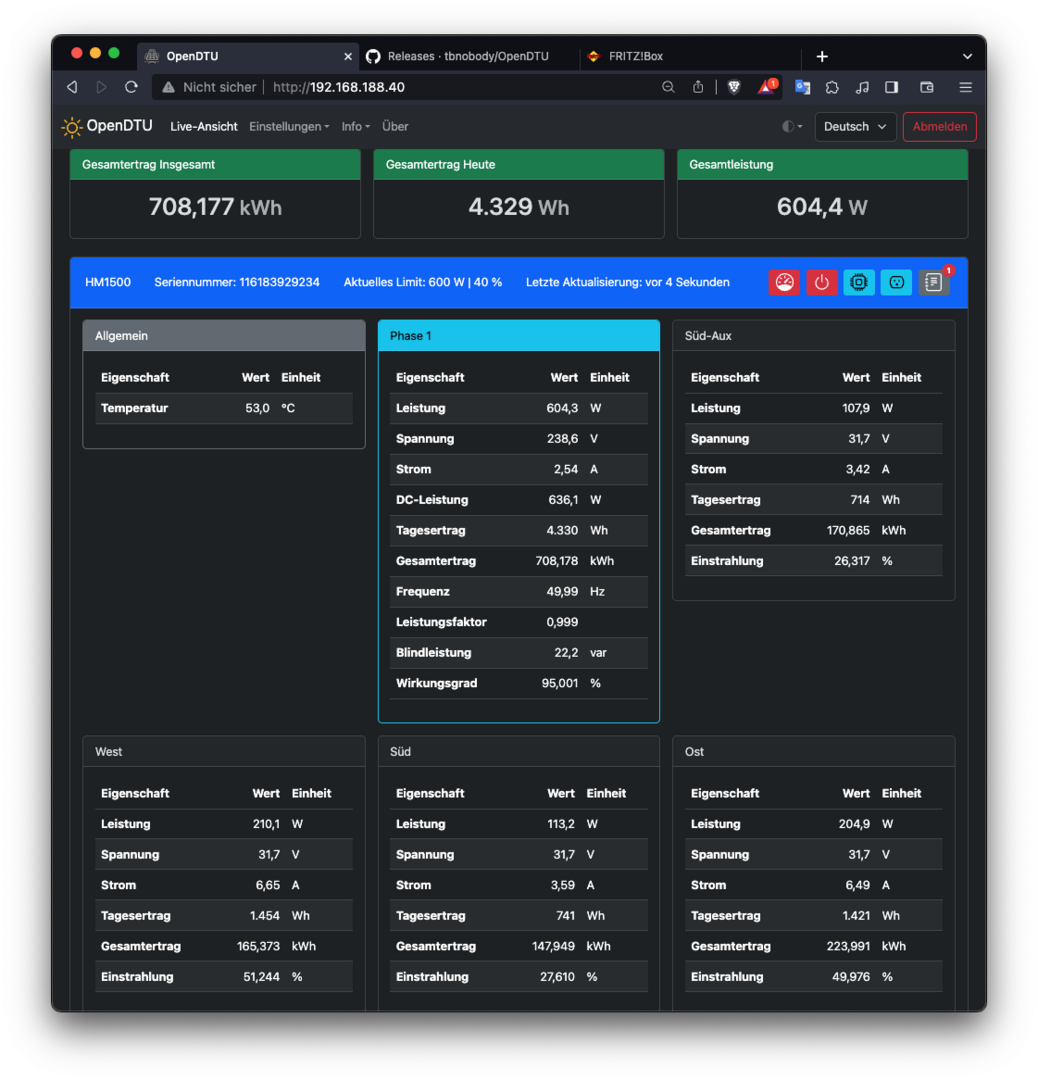The height and width of the screenshot is (1080, 1038).
Task: Click the OpenDTU brand name link
Action: (x=119, y=126)
